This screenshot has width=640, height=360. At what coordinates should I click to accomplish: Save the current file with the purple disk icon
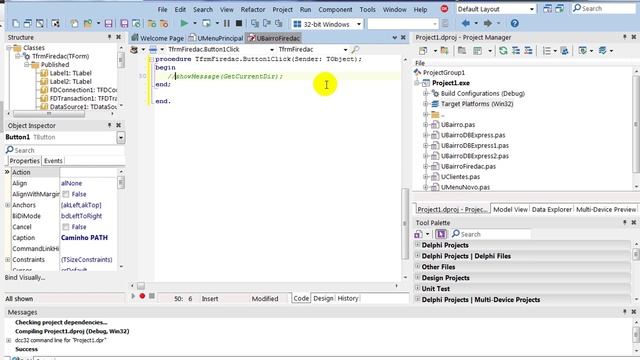108,24
